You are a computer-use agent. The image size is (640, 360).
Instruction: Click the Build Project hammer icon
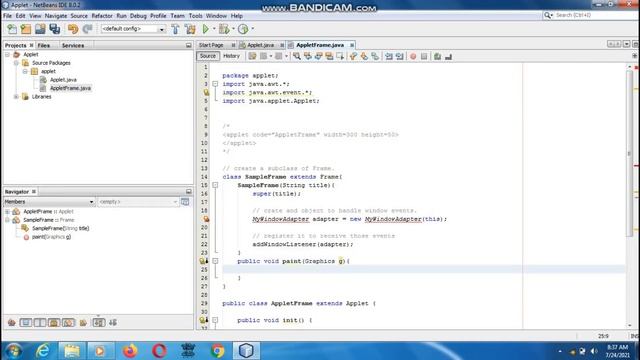176,29
